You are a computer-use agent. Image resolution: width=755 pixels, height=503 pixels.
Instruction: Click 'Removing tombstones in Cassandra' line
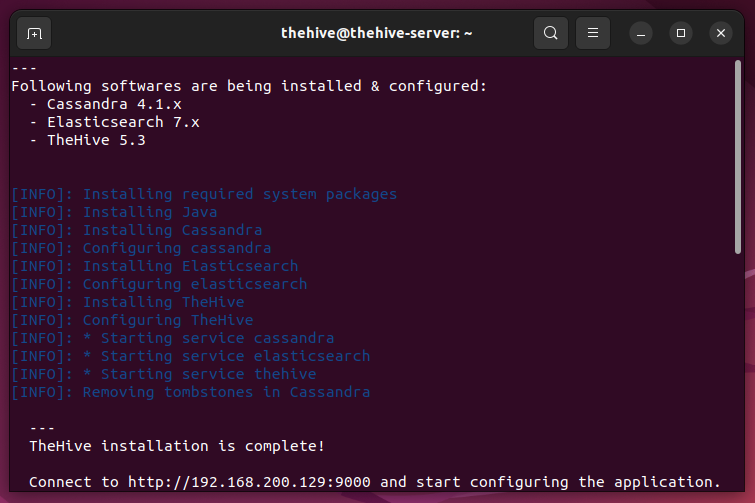pyautogui.click(x=191, y=392)
